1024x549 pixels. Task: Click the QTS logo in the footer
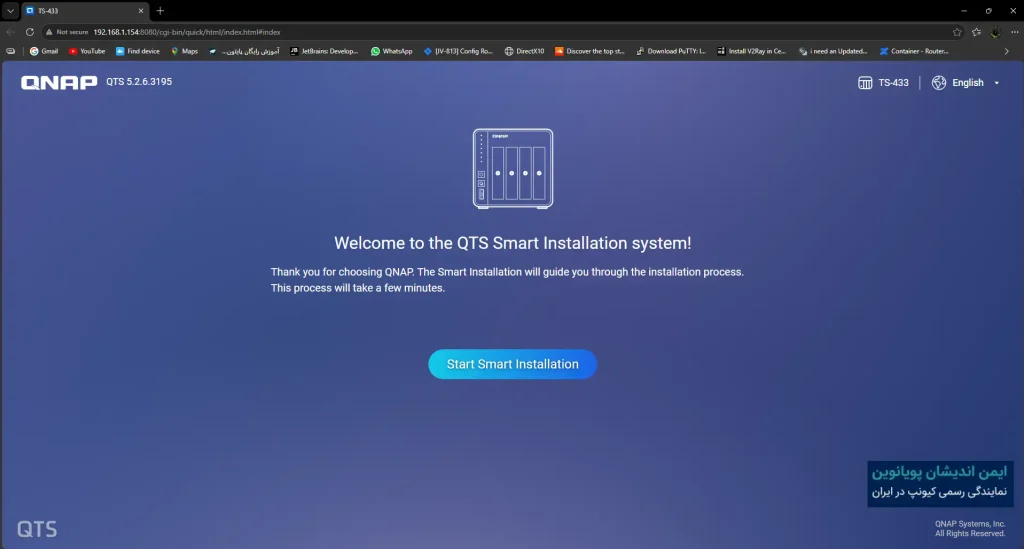point(37,529)
